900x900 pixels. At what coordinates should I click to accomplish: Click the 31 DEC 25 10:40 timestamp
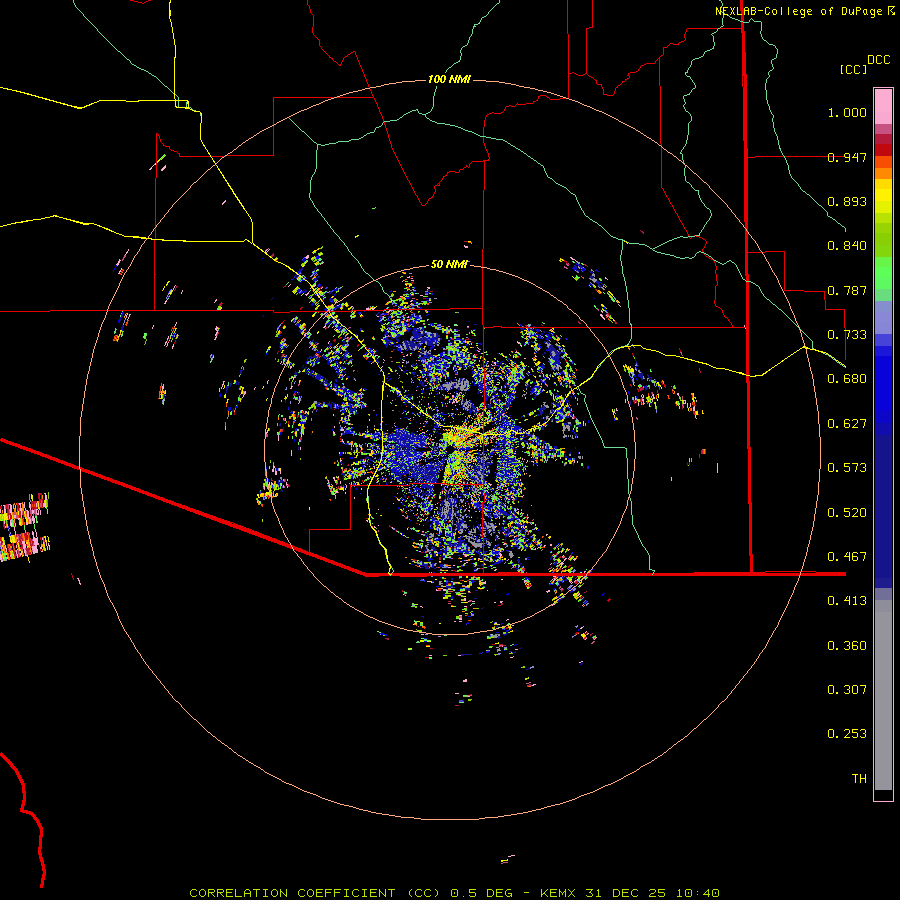(652, 893)
